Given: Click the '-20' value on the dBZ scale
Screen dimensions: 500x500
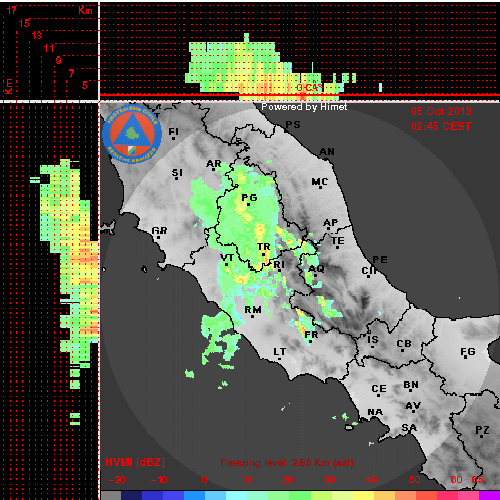Looking at the screenshot, I should coord(117,480).
